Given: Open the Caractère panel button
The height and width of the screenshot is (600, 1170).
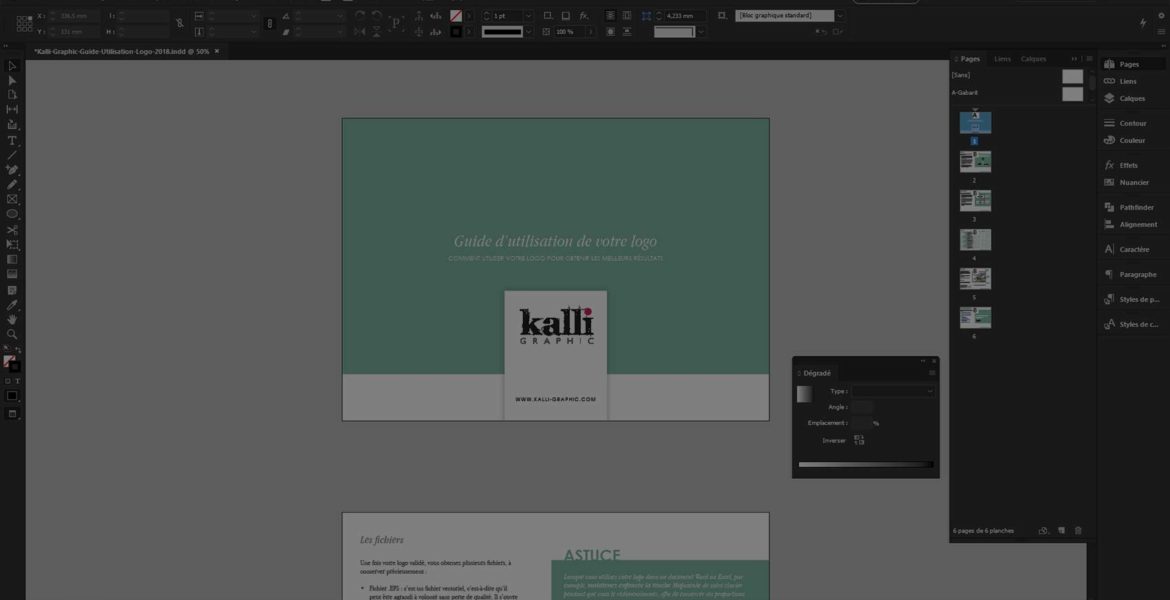Looking at the screenshot, I should [x=1133, y=249].
